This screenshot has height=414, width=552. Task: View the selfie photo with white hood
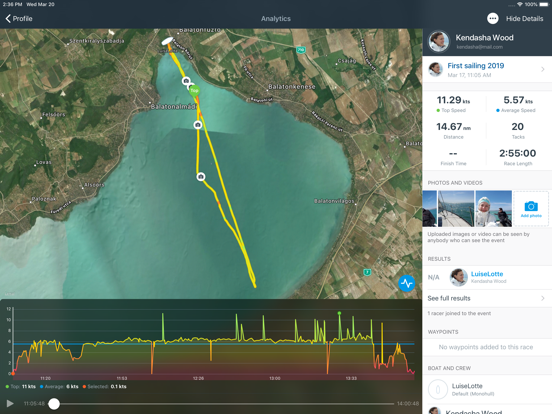tap(494, 208)
